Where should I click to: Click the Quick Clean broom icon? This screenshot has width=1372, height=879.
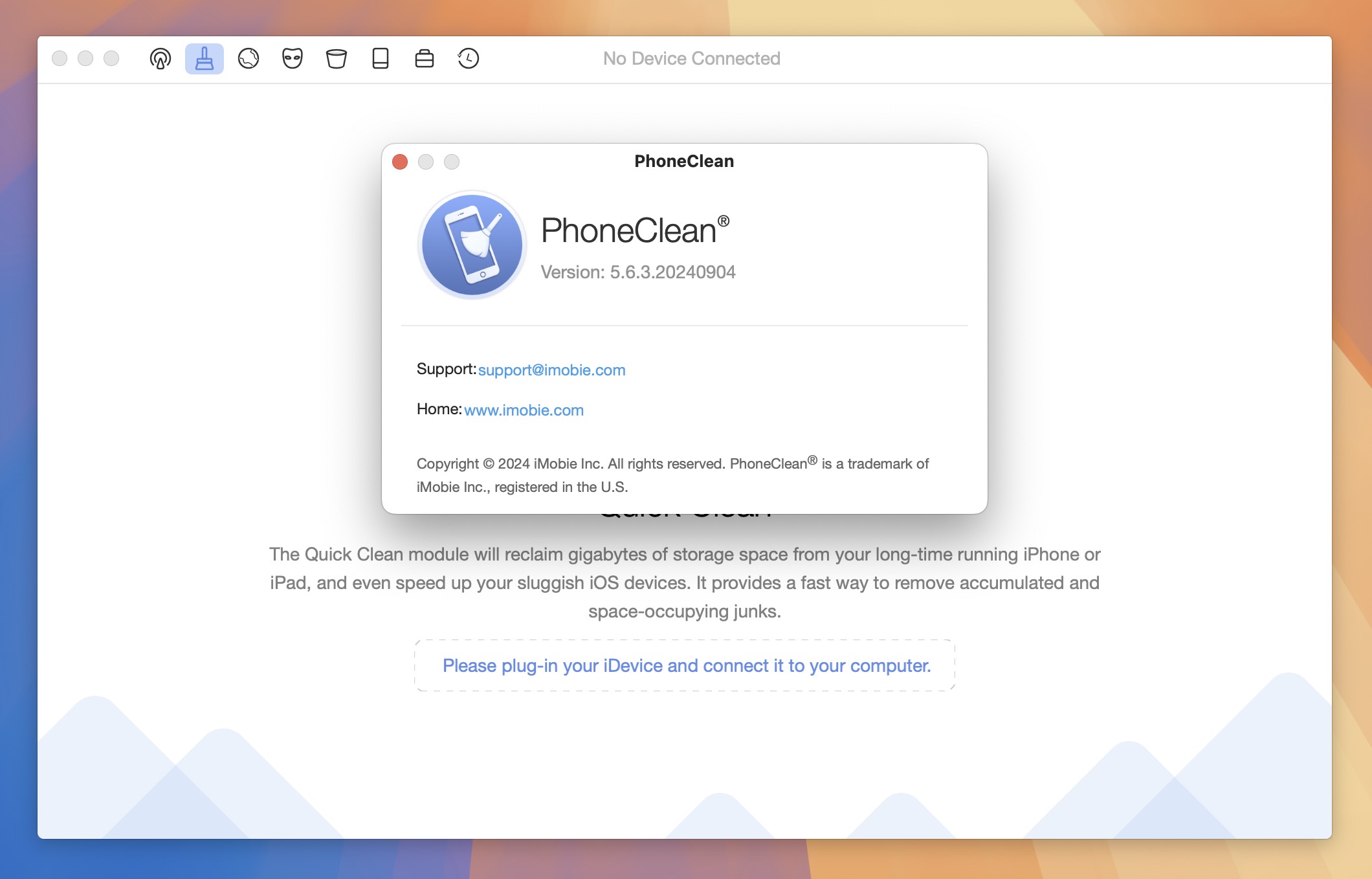(x=204, y=57)
